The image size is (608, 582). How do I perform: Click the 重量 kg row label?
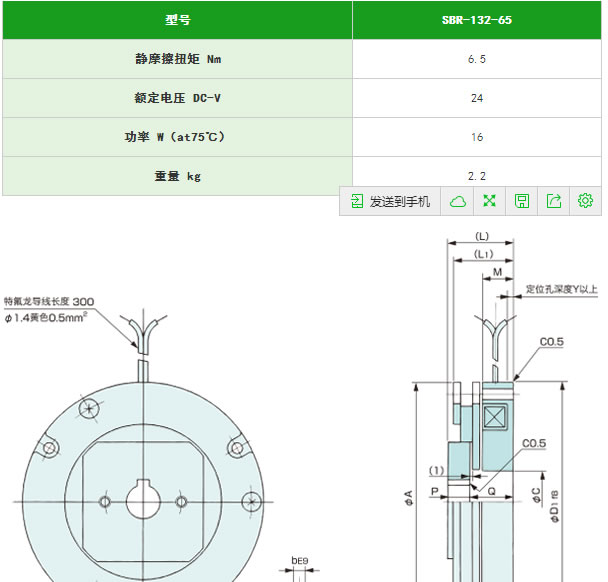click(x=178, y=176)
